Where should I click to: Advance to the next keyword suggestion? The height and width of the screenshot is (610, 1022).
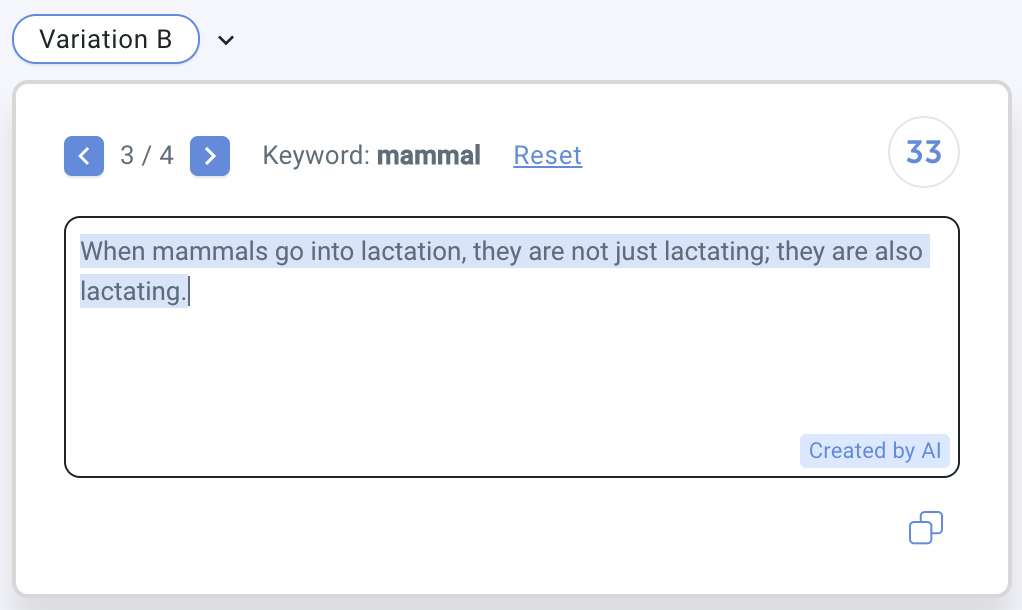pos(210,156)
